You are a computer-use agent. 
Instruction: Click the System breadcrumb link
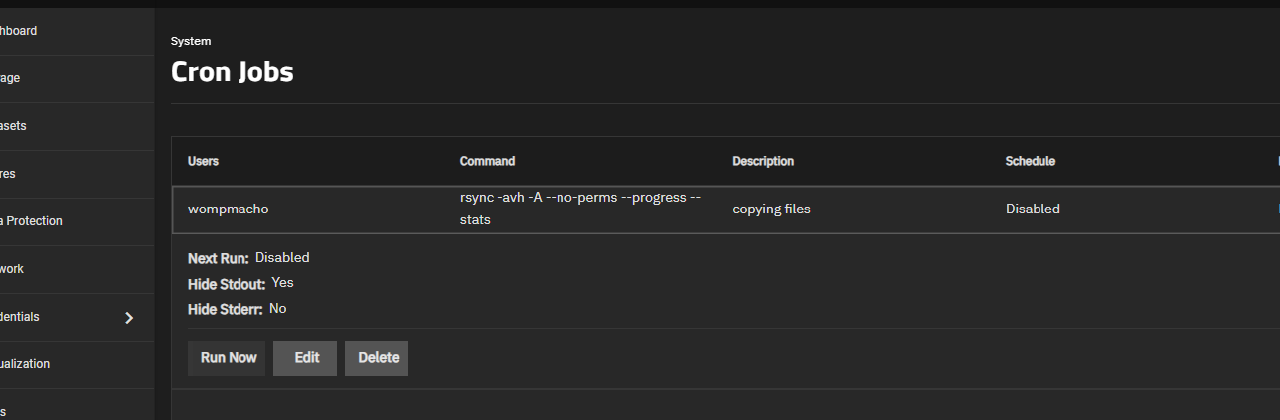pyautogui.click(x=191, y=41)
